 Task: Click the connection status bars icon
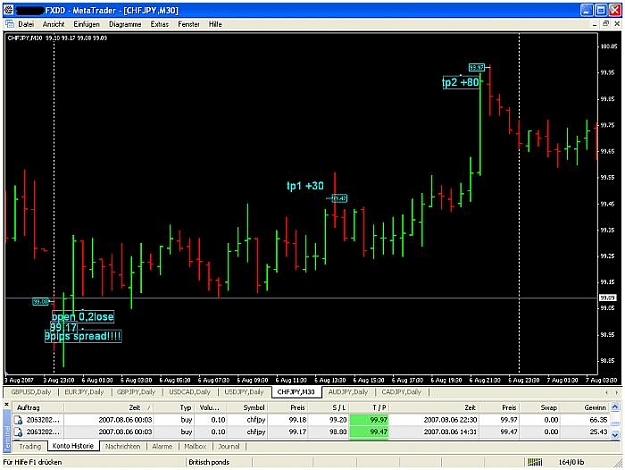point(535,462)
